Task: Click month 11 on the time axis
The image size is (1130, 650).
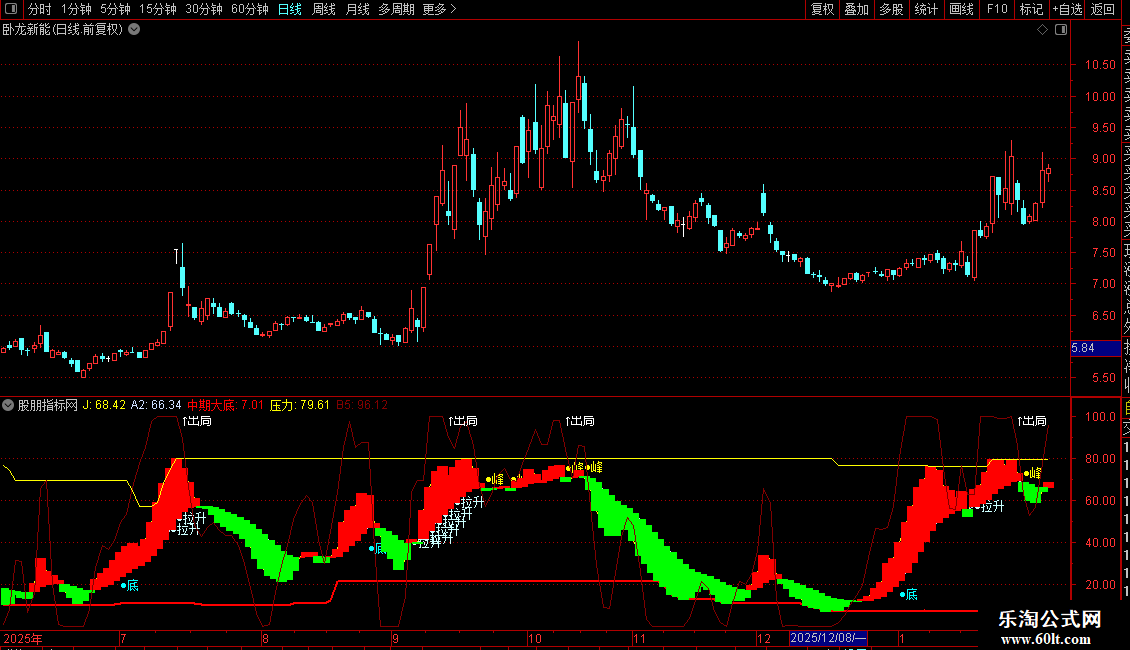Action: (639, 638)
